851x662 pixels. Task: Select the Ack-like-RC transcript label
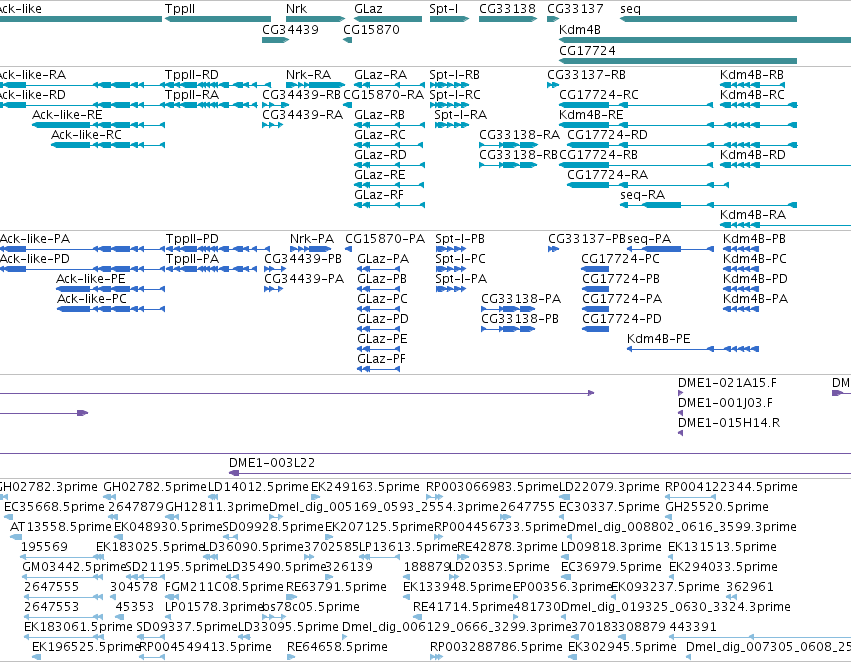[x=86, y=135]
